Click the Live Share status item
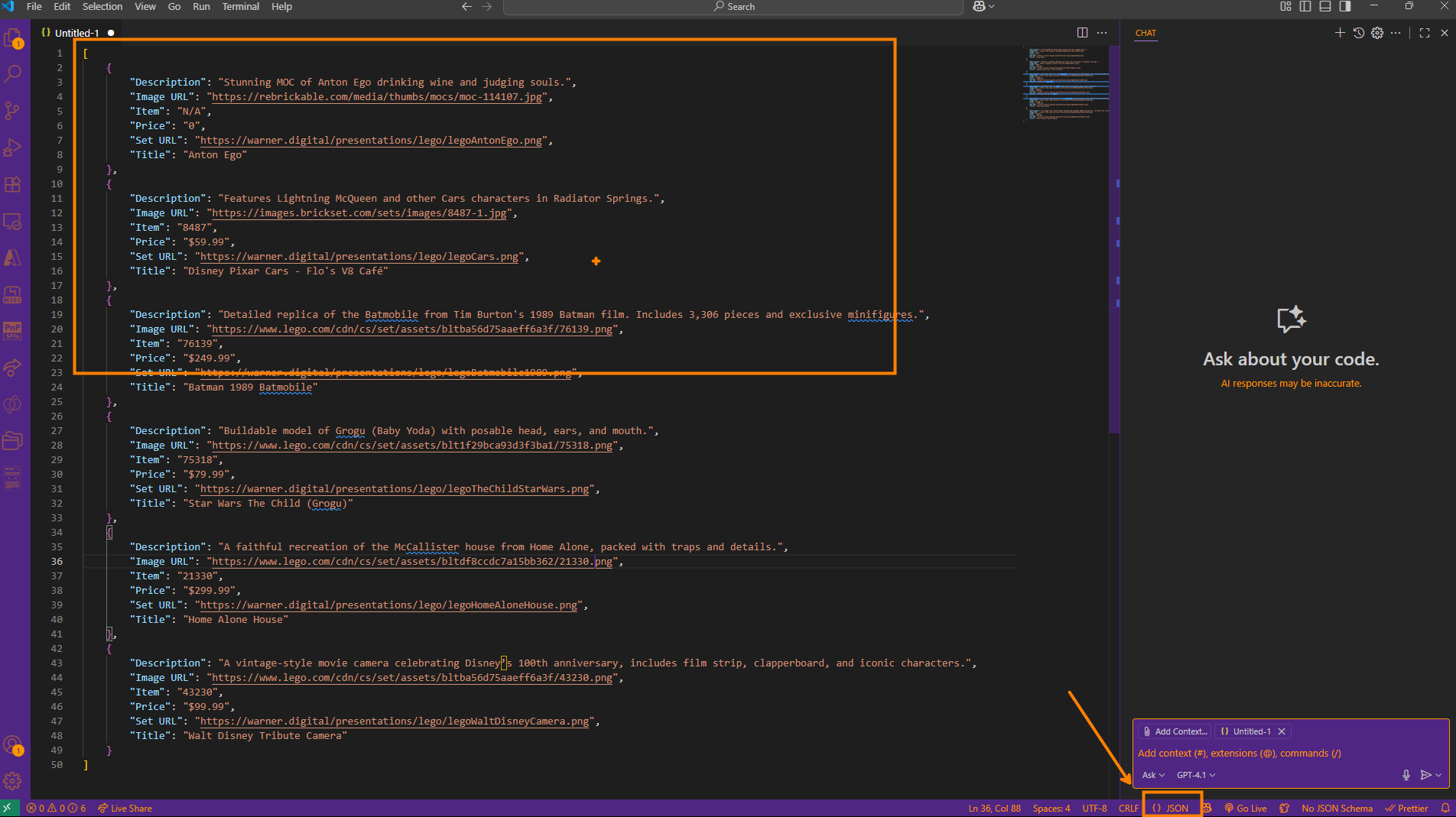Image resolution: width=1456 pixels, height=817 pixels. [x=125, y=808]
